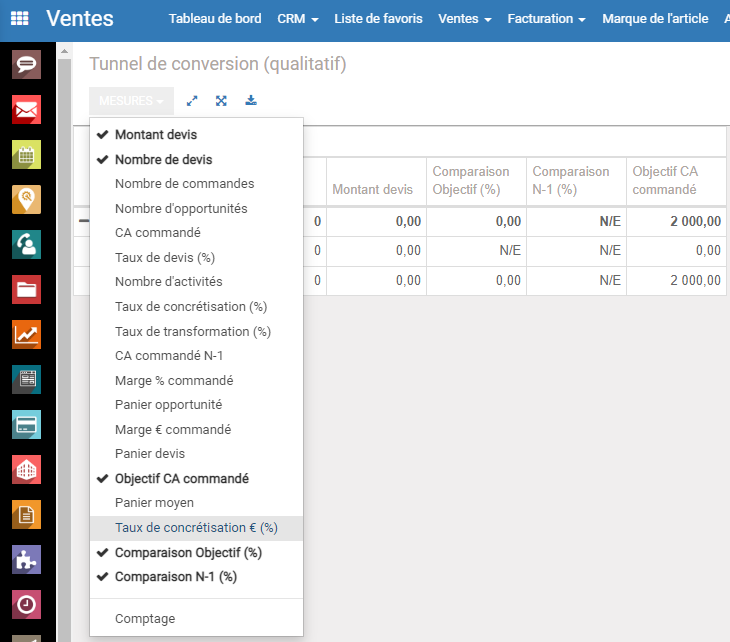This screenshot has height=642, width=730.
Task: Enable the Nombre de commandes measure
Action: click(196, 183)
